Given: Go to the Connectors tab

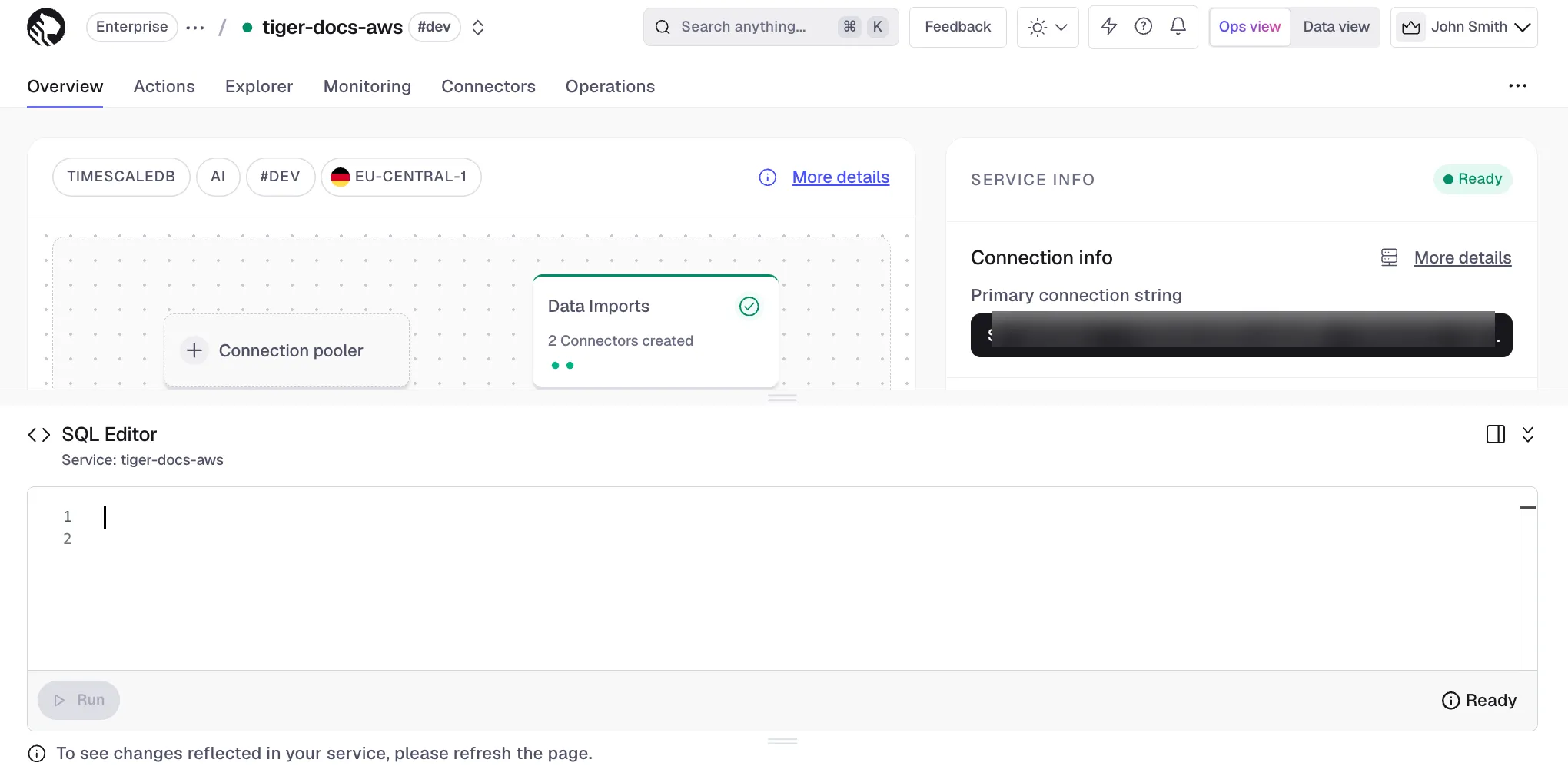Looking at the screenshot, I should coord(488,86).
